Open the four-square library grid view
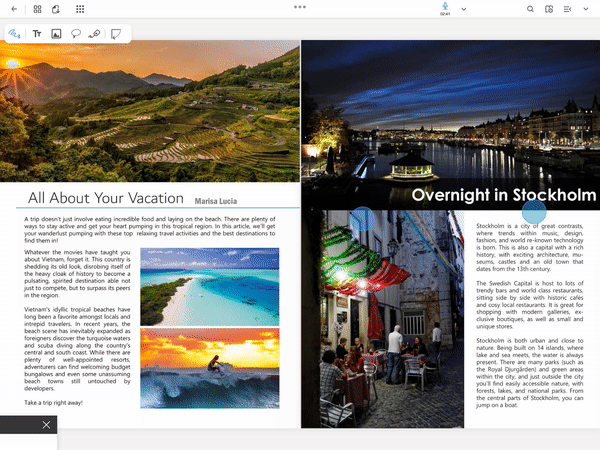 click(38, 9)
